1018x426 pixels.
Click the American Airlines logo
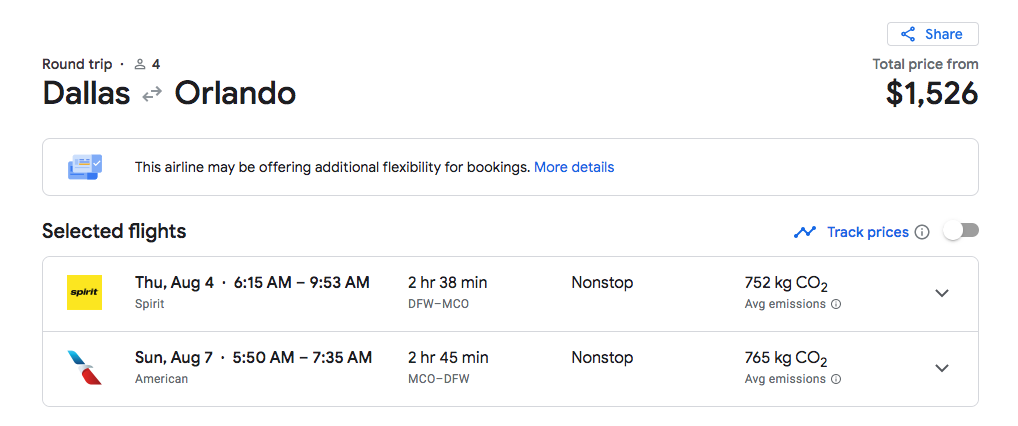click(x=84, y=368)
